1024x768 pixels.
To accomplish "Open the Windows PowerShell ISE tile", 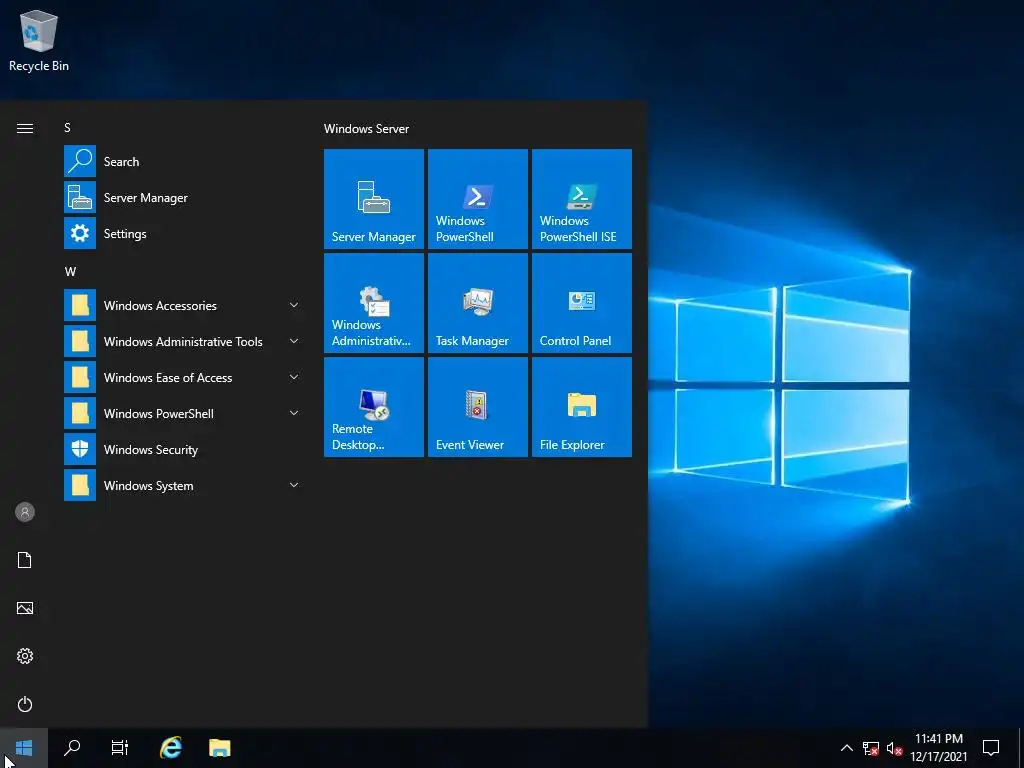I will click(581, 199).
